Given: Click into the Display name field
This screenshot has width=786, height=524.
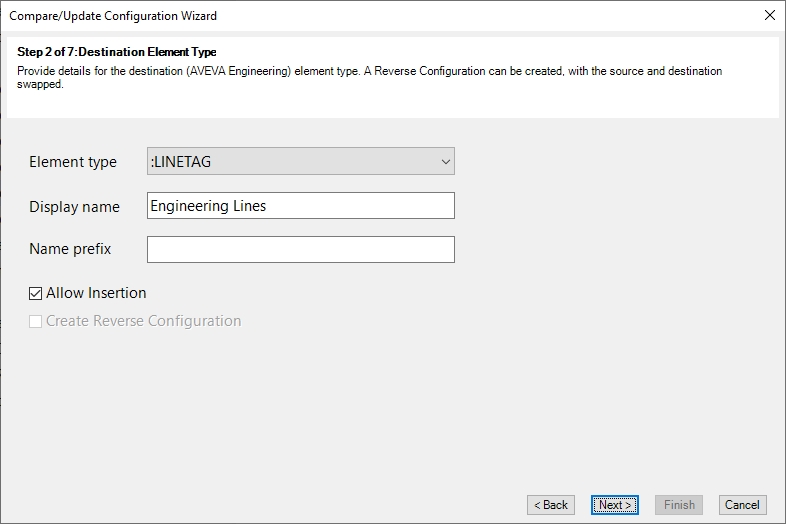Looking at the screenshot, I should tap(301, 206).
